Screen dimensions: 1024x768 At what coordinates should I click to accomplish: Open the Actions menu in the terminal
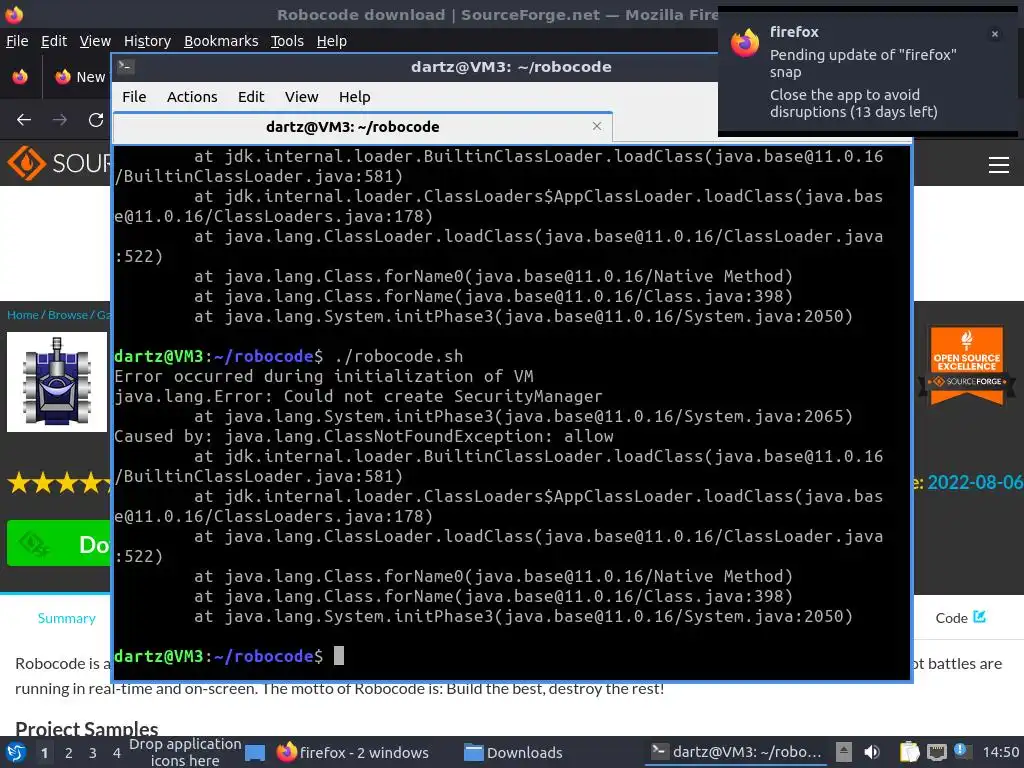pos(192,97)
